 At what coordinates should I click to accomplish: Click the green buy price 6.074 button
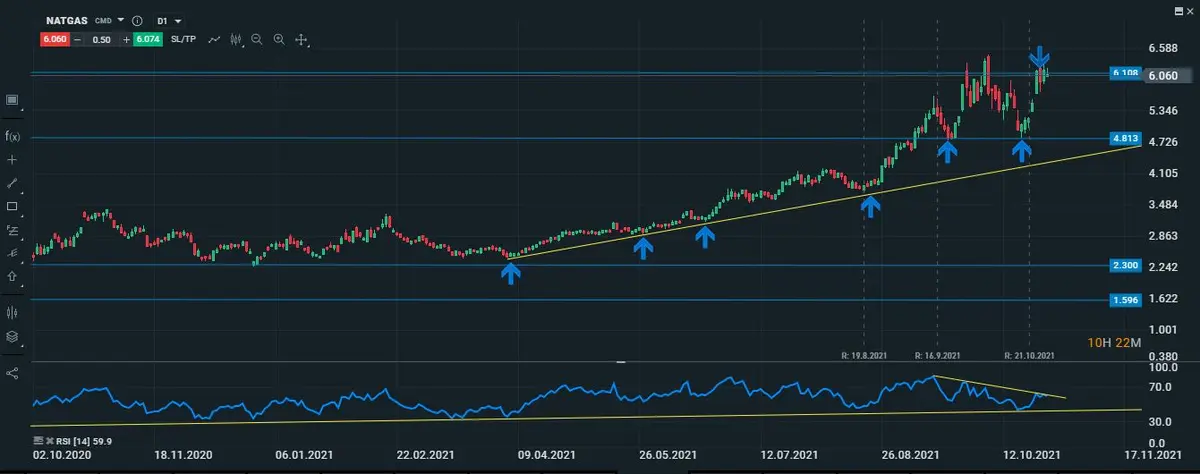point(148,39)
